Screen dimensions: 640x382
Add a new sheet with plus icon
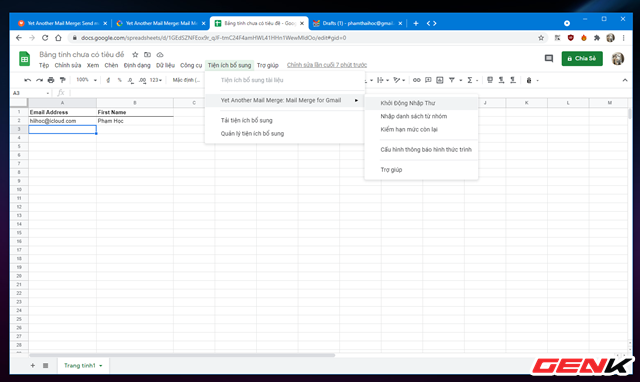click(33, 365)
